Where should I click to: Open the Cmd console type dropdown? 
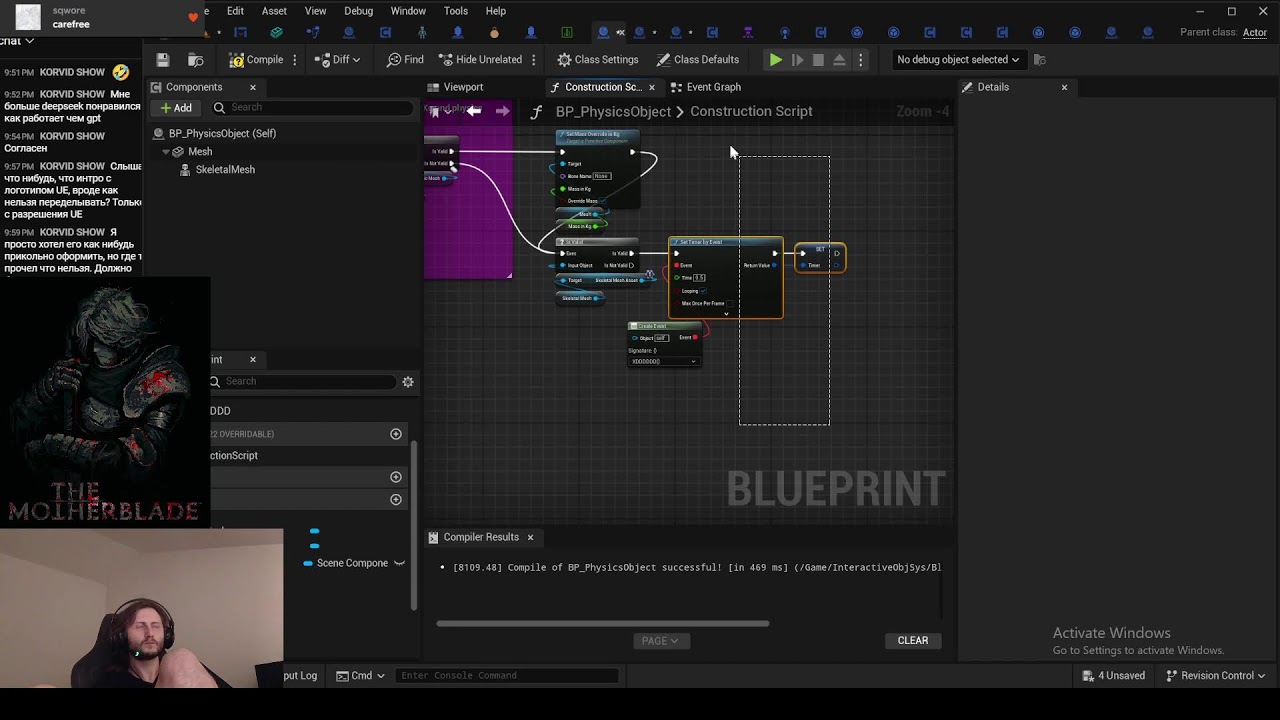point(361,676)
